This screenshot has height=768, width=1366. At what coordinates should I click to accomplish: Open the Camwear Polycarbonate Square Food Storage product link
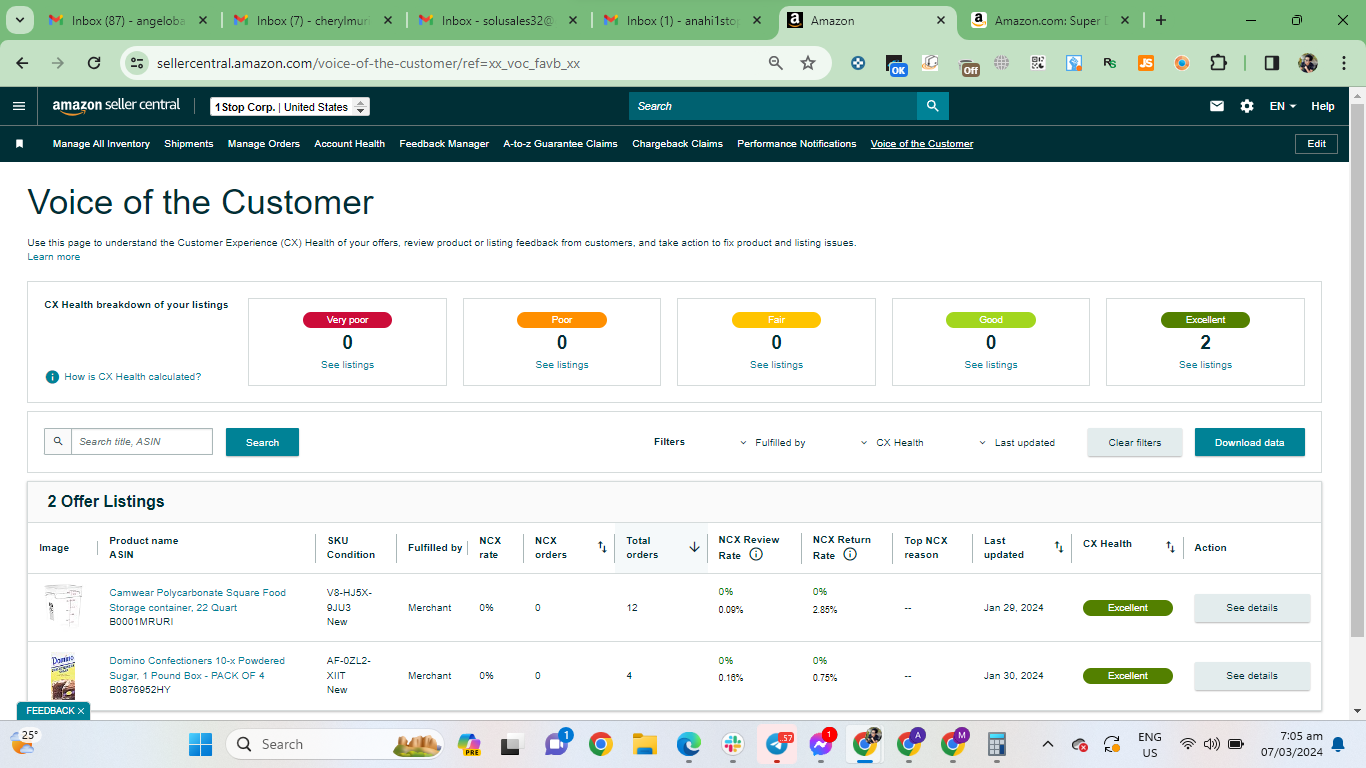[197, 600]
